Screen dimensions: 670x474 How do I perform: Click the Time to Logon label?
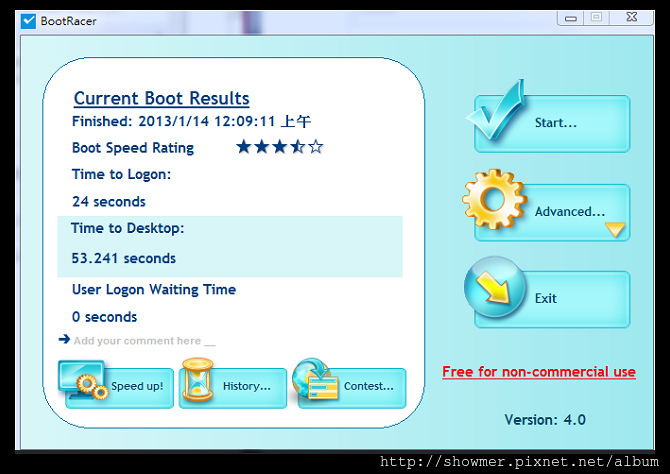[121, 174]
